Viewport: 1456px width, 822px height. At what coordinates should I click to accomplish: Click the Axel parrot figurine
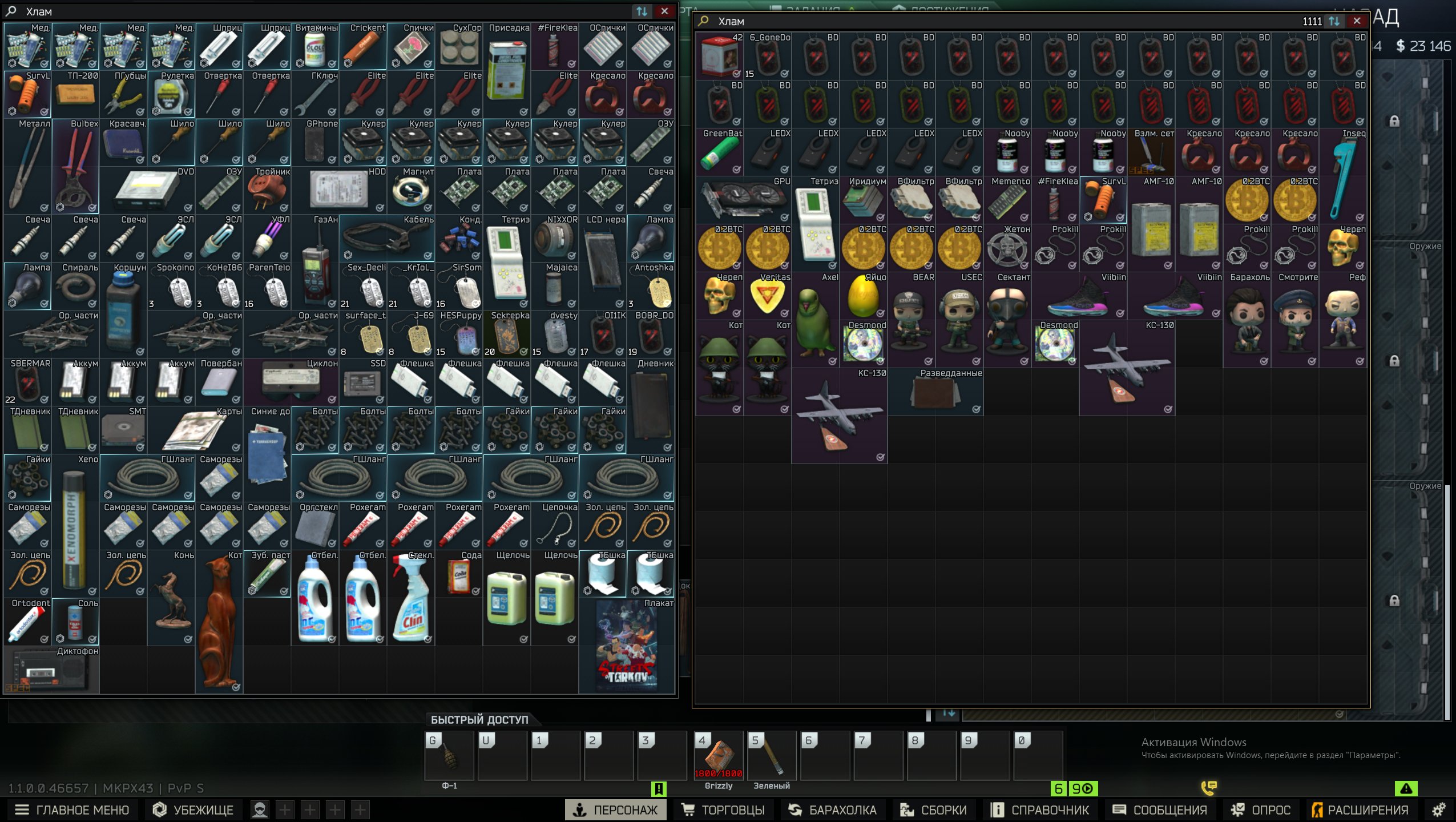pyautogui.click(x=816, y=320)
